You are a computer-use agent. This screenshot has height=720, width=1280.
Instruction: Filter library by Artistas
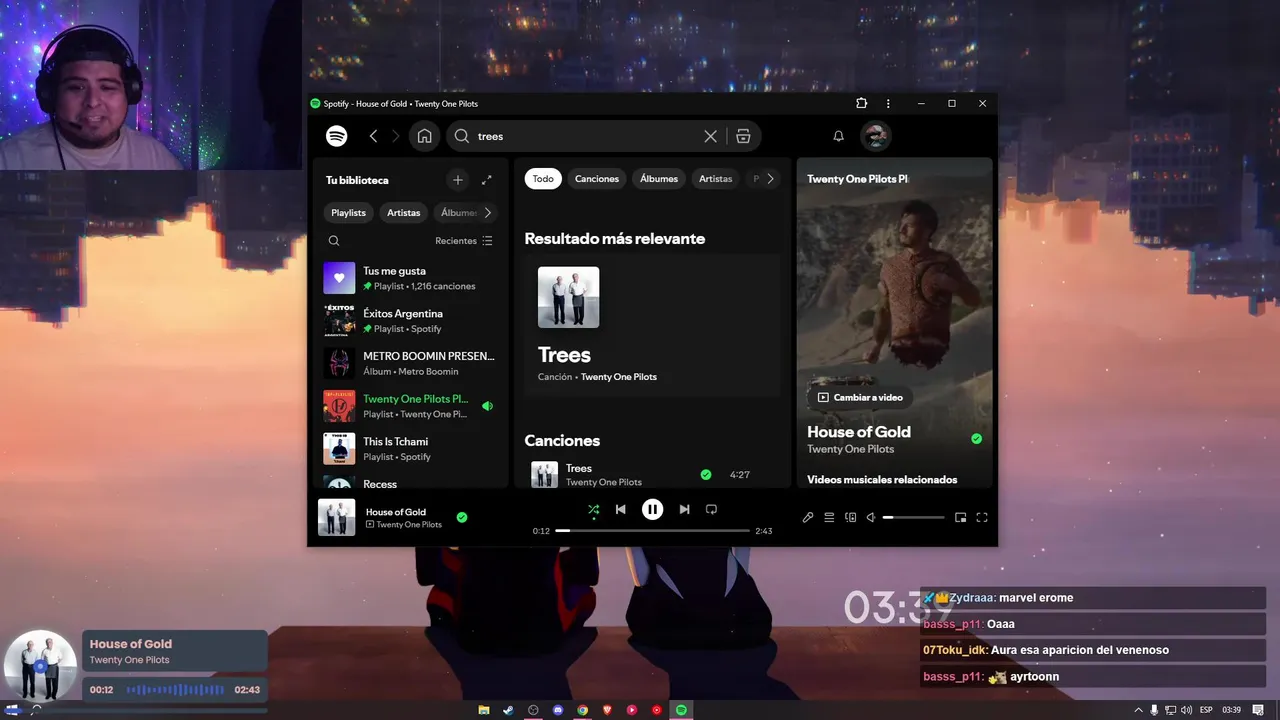(x=404, y=212)
